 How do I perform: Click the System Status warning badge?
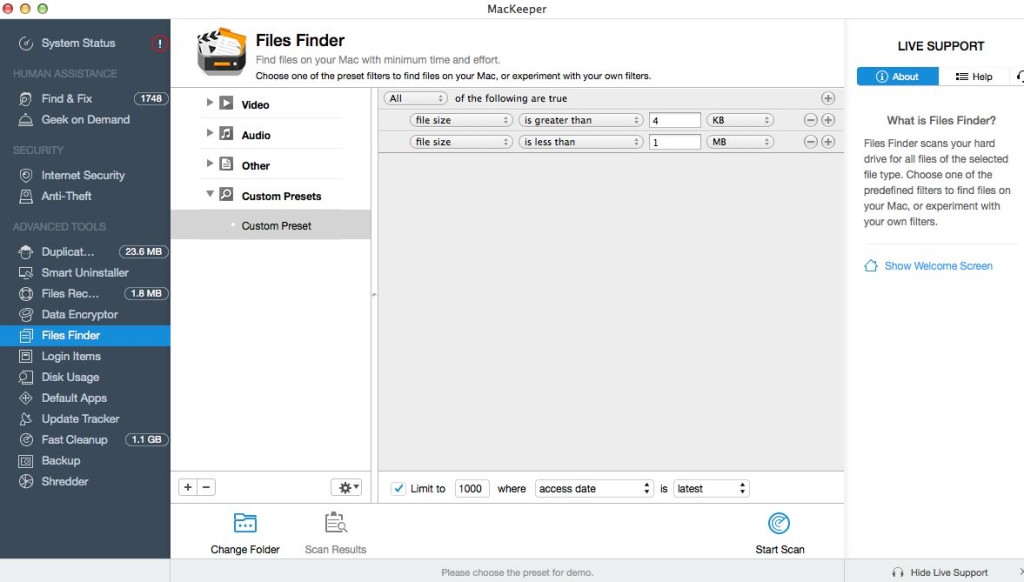click(x=159, y=44)
